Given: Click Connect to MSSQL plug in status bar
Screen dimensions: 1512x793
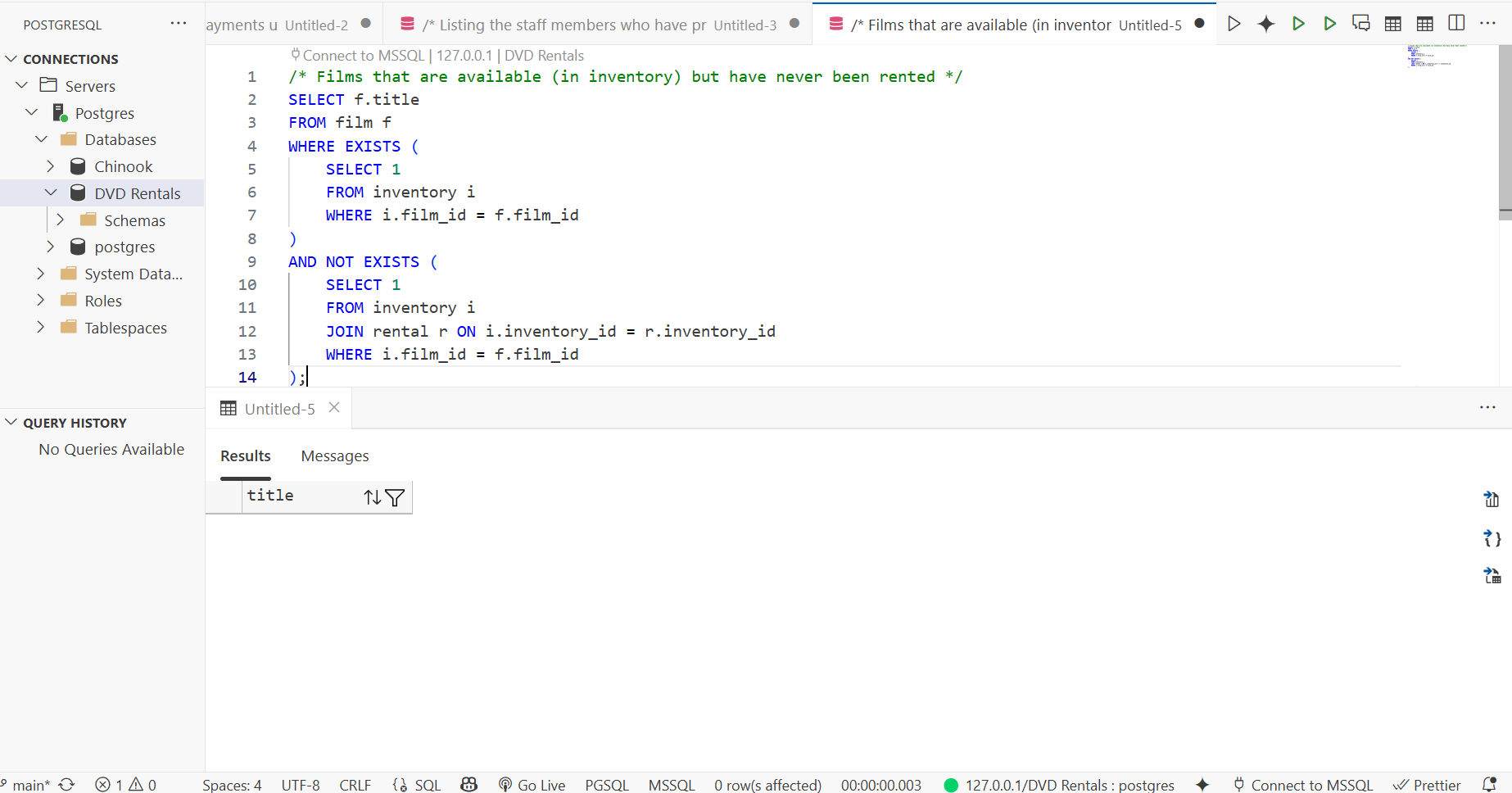Looking at the screenshot, I should 1303,785.
